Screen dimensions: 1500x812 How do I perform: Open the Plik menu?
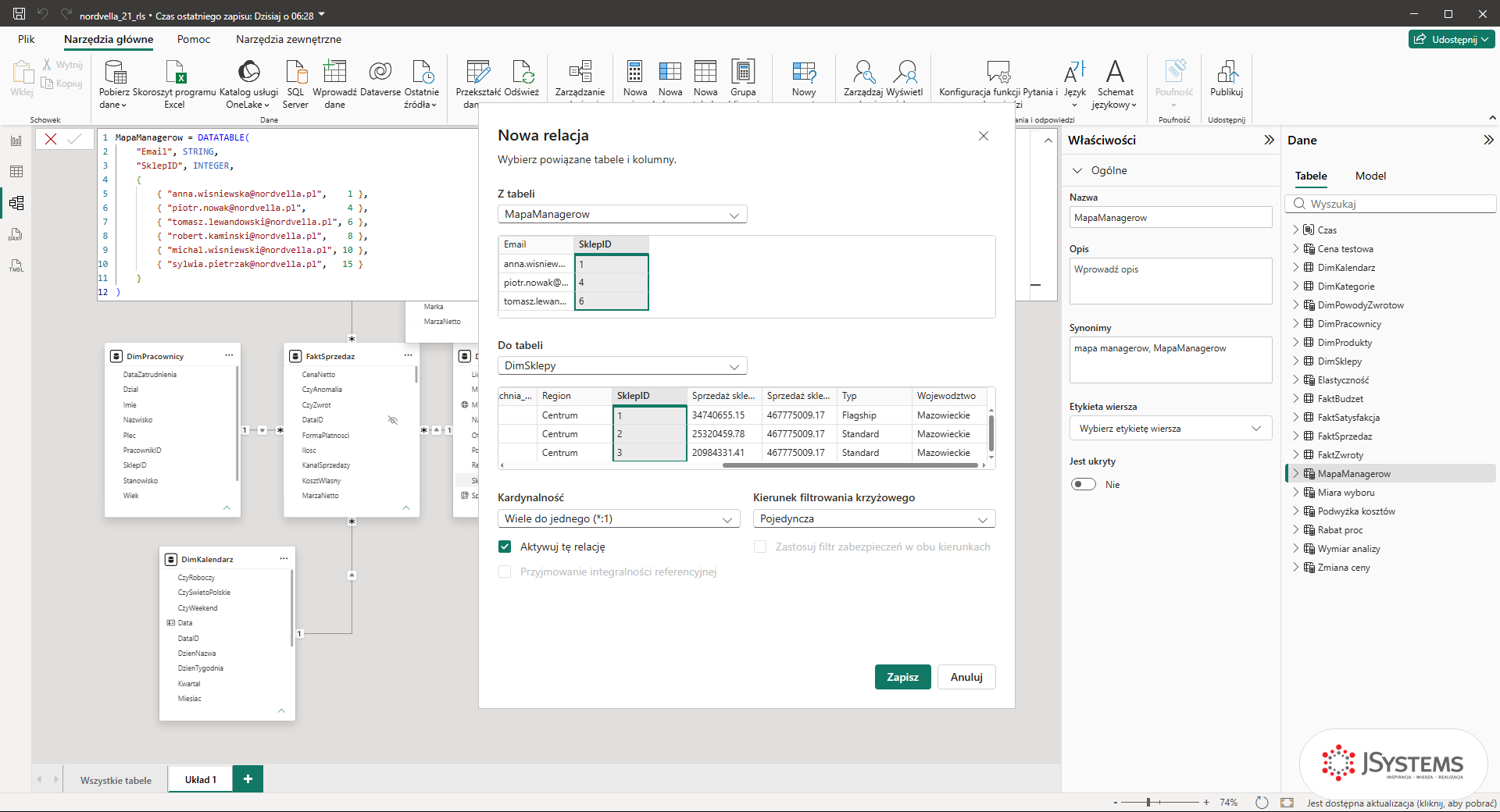[27, 39]
